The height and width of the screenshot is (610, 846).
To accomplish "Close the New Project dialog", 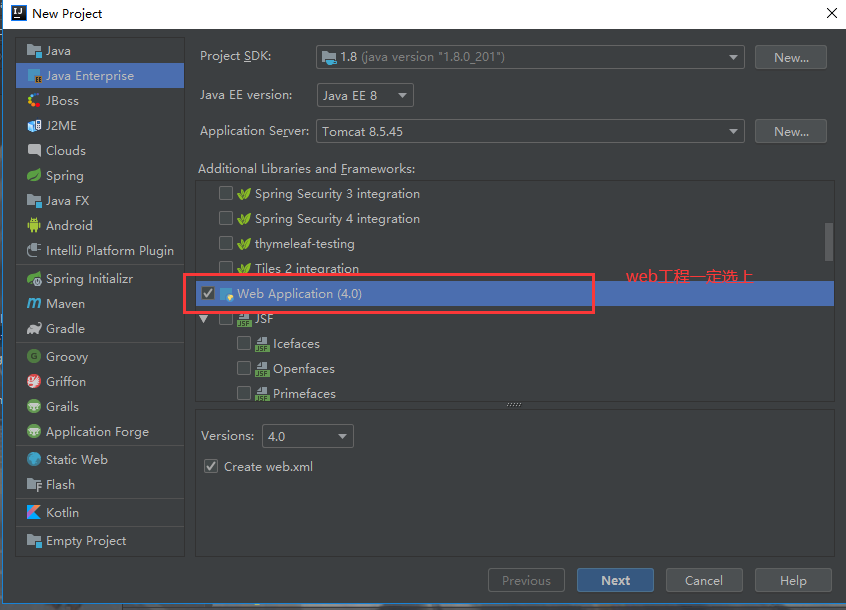I will click(831, 13).
